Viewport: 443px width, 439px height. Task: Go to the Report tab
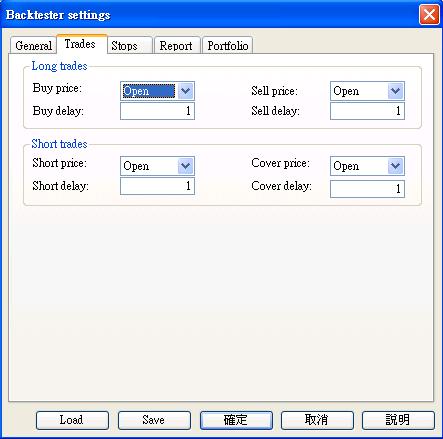pyautogui.click(x=177, y=45)
